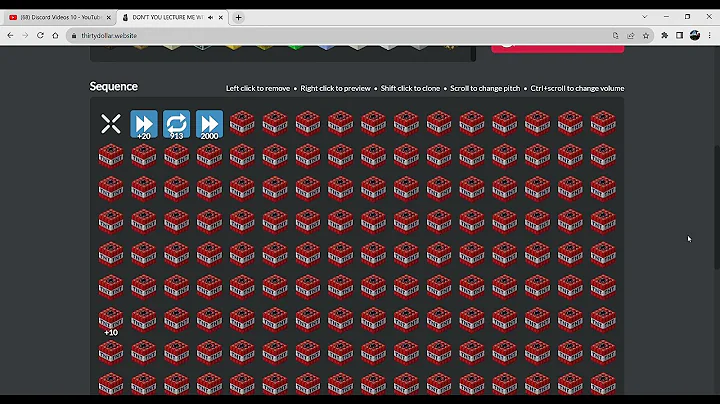This screenshot has height=404, width=720.
Task: Go back in browser history
Action: click(10, 35)
